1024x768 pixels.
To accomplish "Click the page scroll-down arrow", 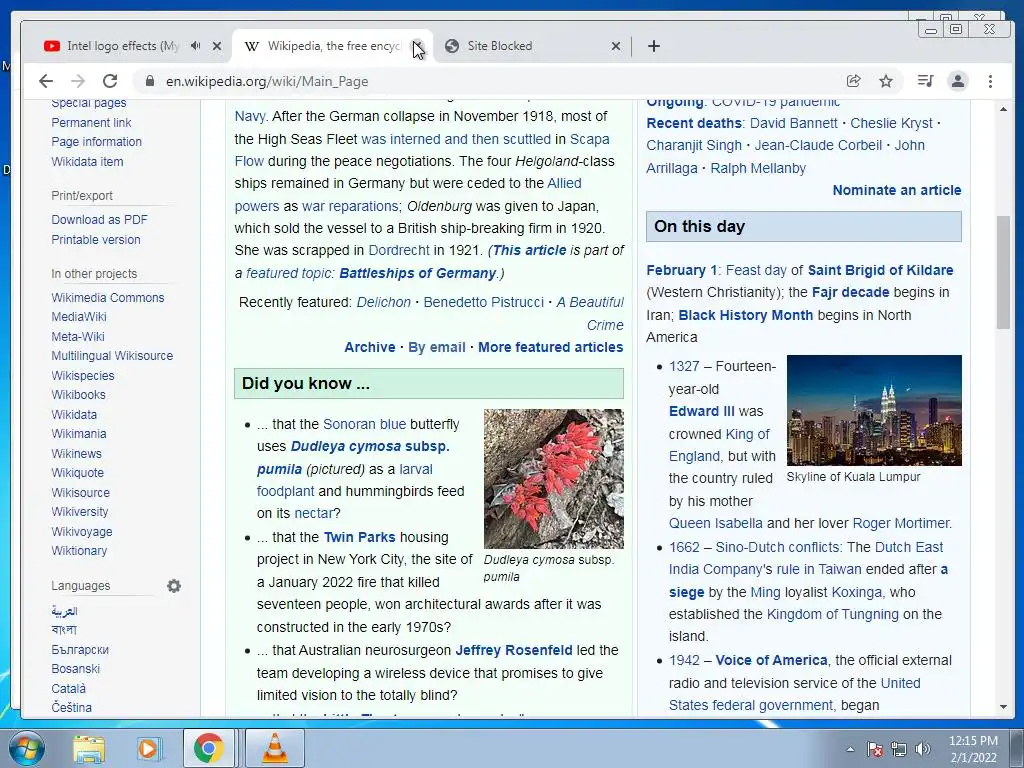I will click(x=1003, y=707).
